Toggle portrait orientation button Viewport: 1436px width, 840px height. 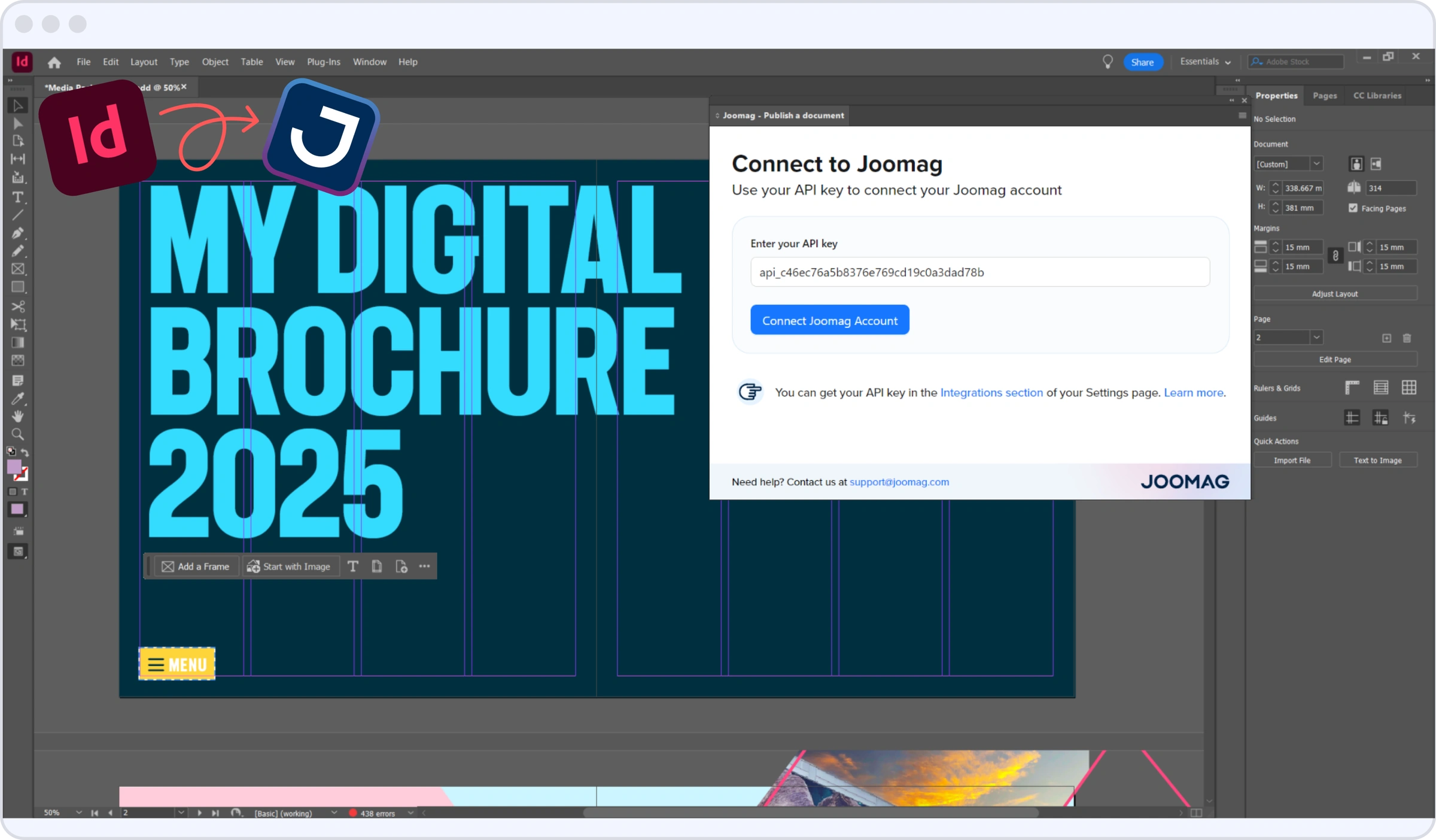(1356, 164)
